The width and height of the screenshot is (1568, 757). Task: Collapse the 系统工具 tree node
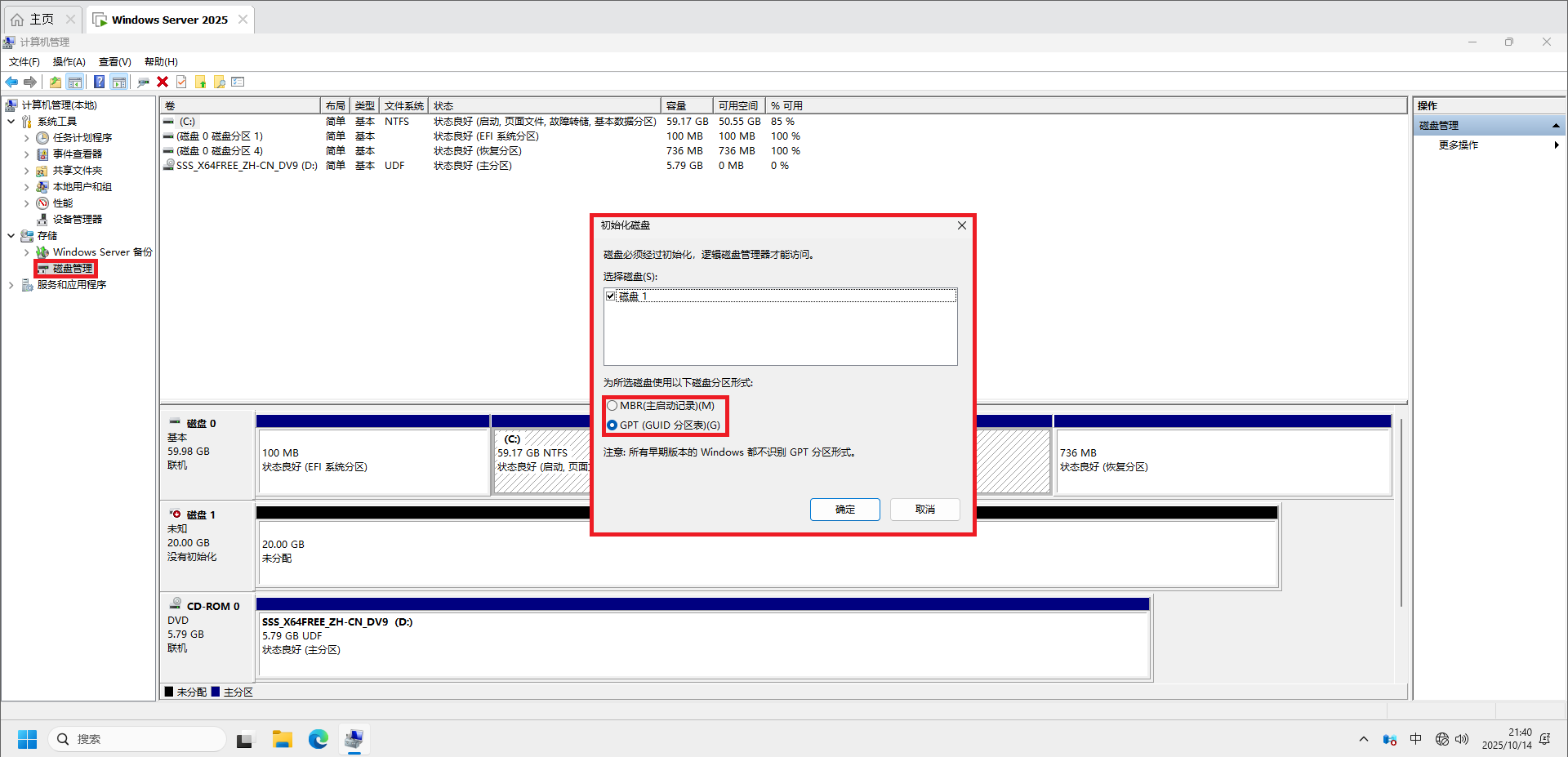[x=11, y=122]
